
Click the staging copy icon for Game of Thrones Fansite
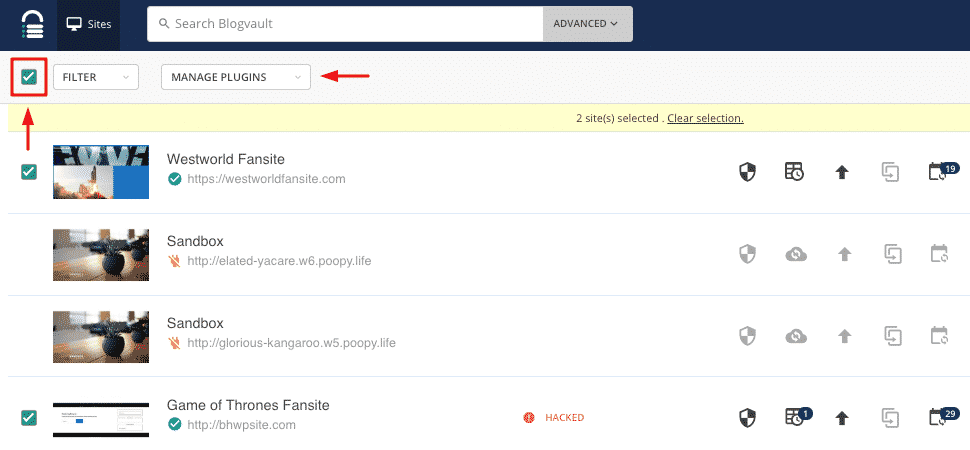click(890, 417)
